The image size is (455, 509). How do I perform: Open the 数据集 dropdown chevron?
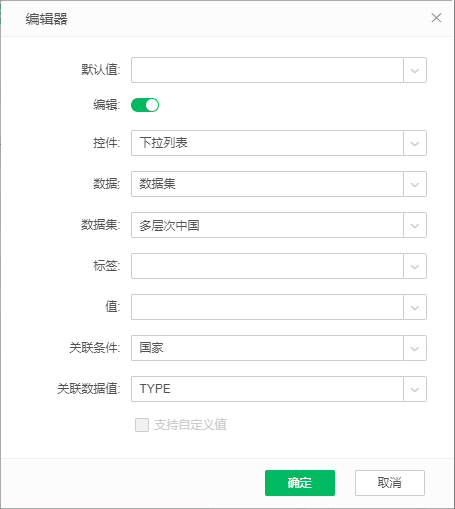415,225
